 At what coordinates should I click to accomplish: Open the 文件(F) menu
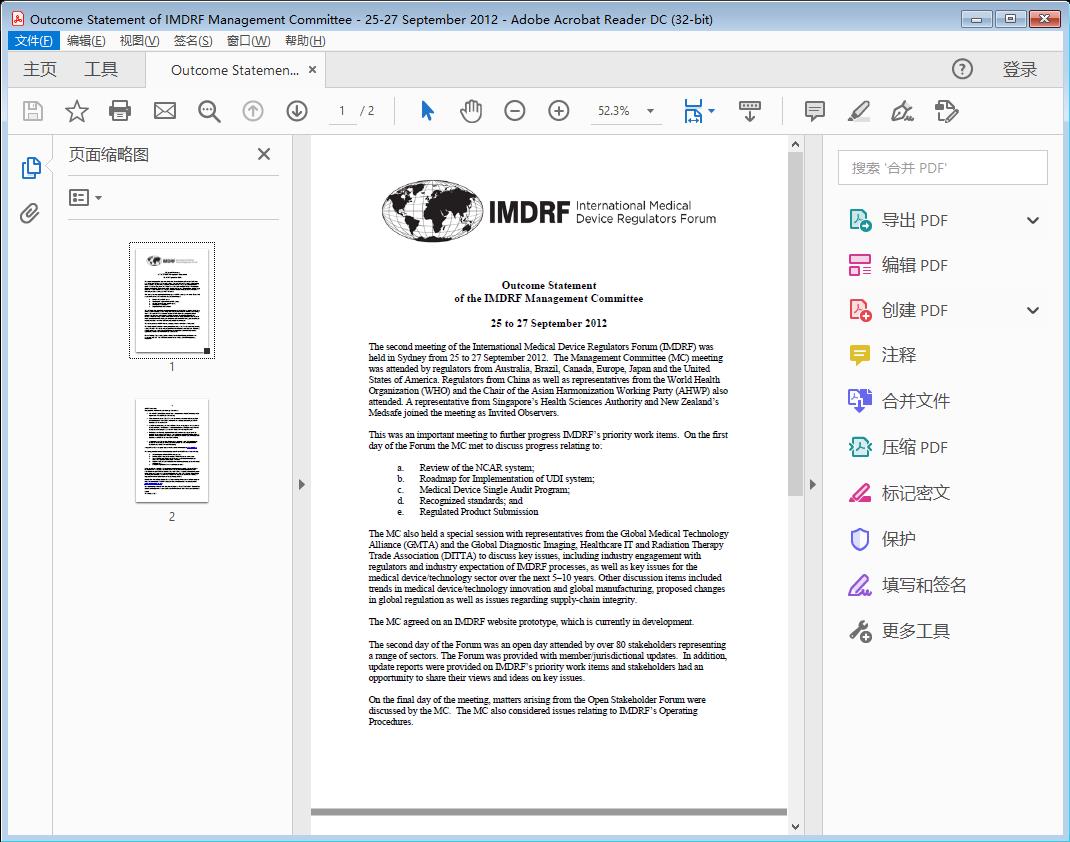(x=33, y=41)
